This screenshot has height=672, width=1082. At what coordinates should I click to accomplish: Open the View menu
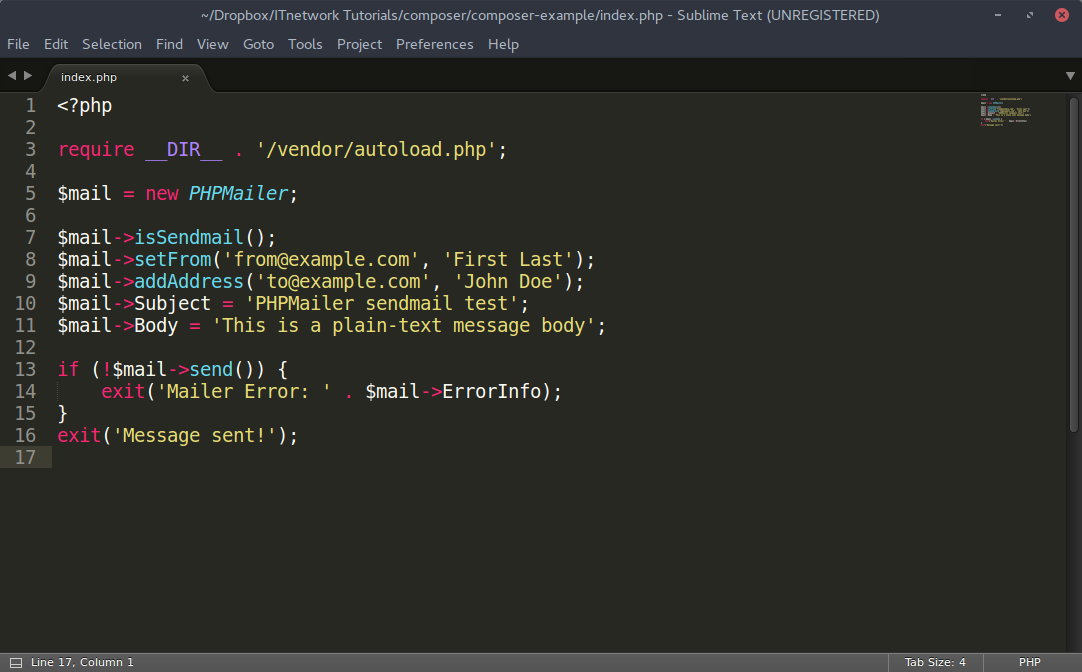213,44
